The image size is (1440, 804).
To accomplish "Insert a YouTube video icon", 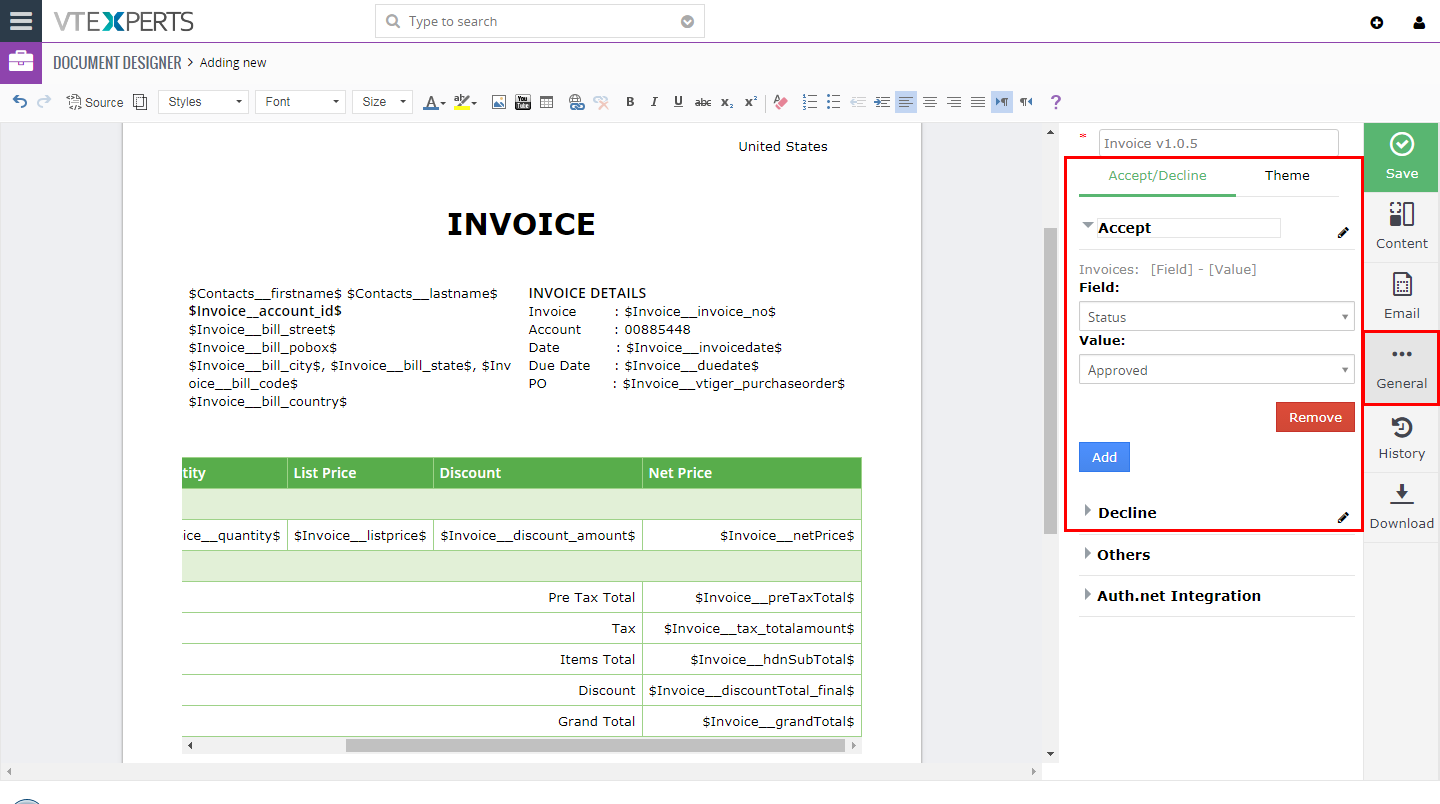I will tap(522, 102).
